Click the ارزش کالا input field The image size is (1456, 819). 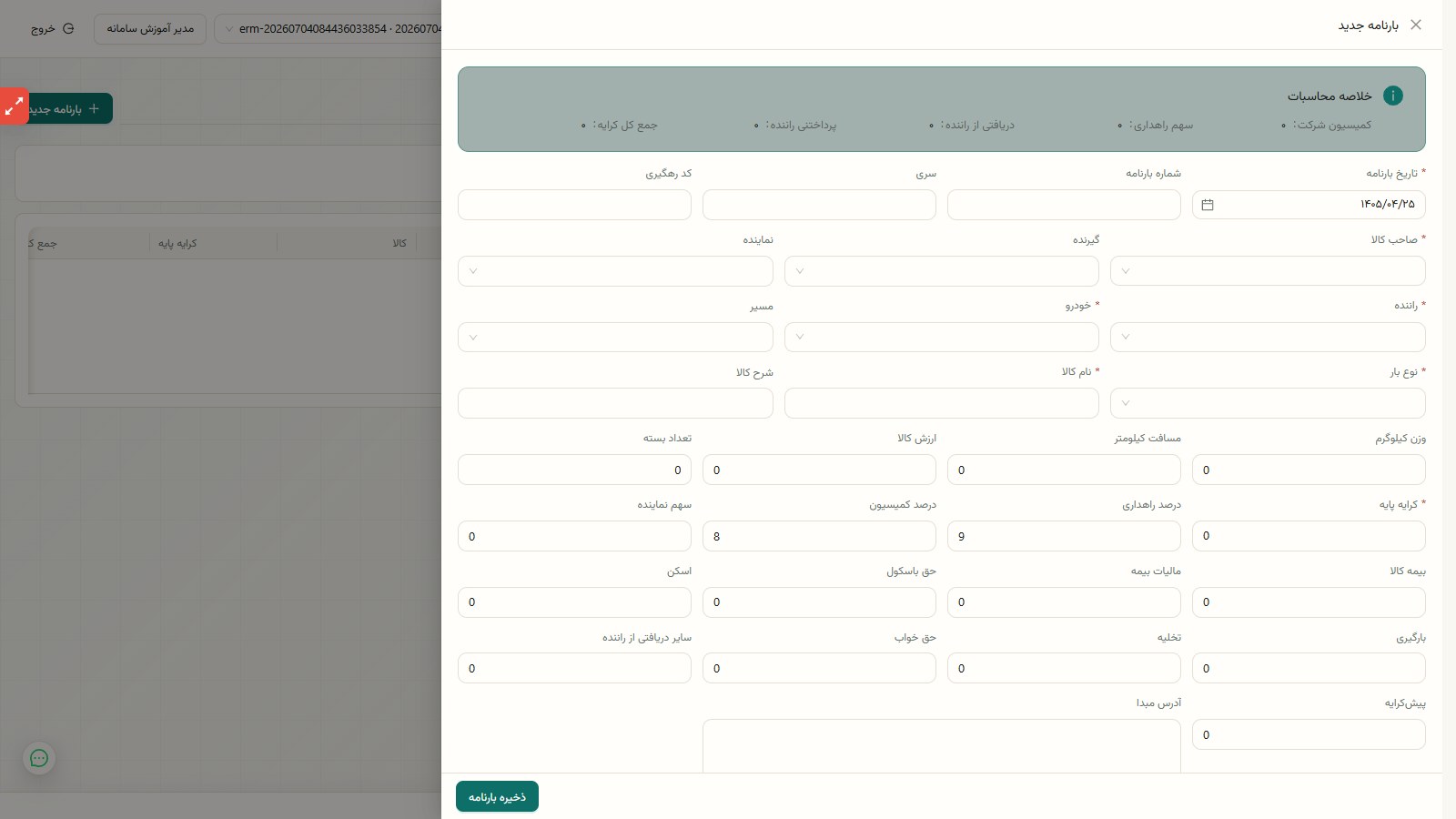coord(819,470)
